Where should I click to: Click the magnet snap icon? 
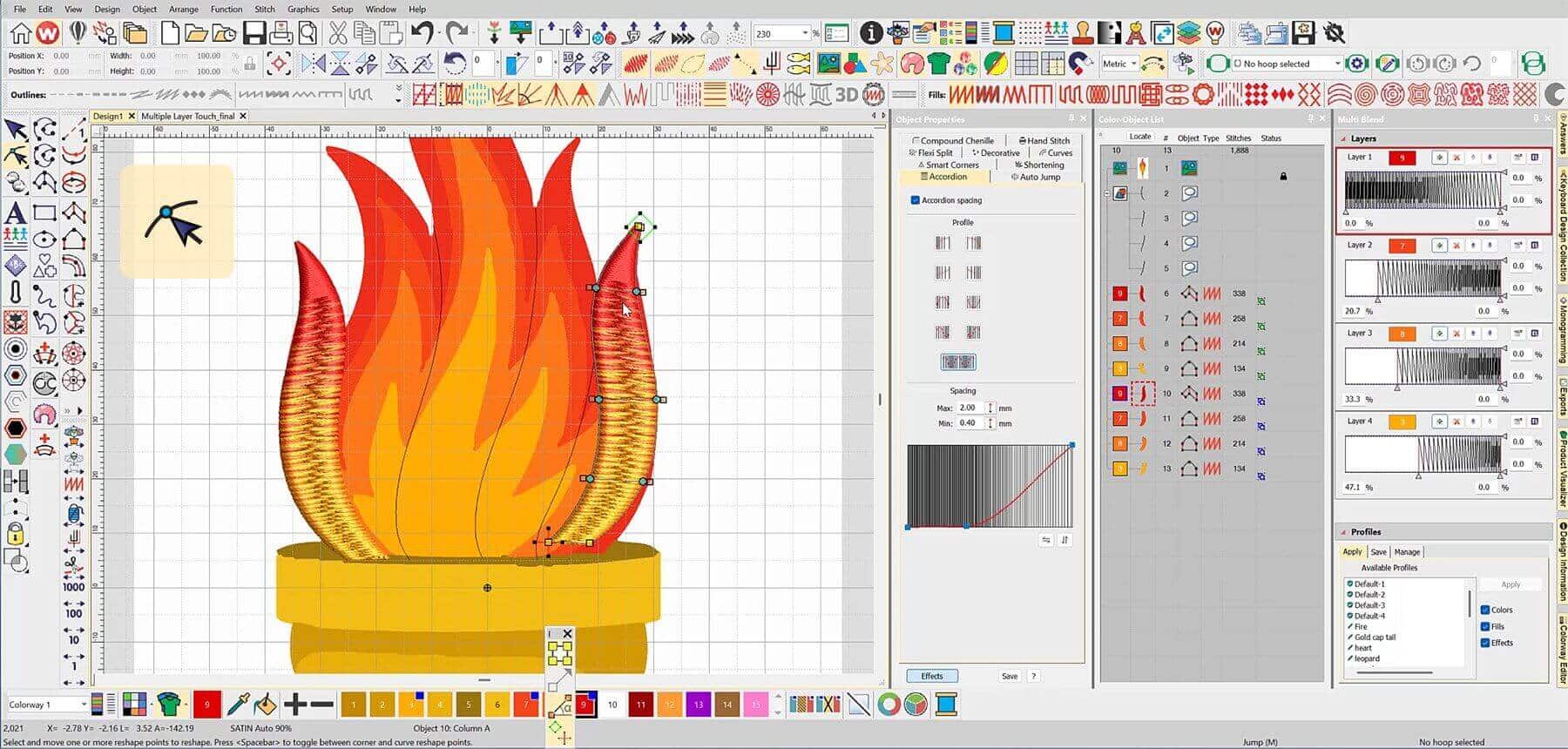pyautogui.click(x=1081, y=64)
